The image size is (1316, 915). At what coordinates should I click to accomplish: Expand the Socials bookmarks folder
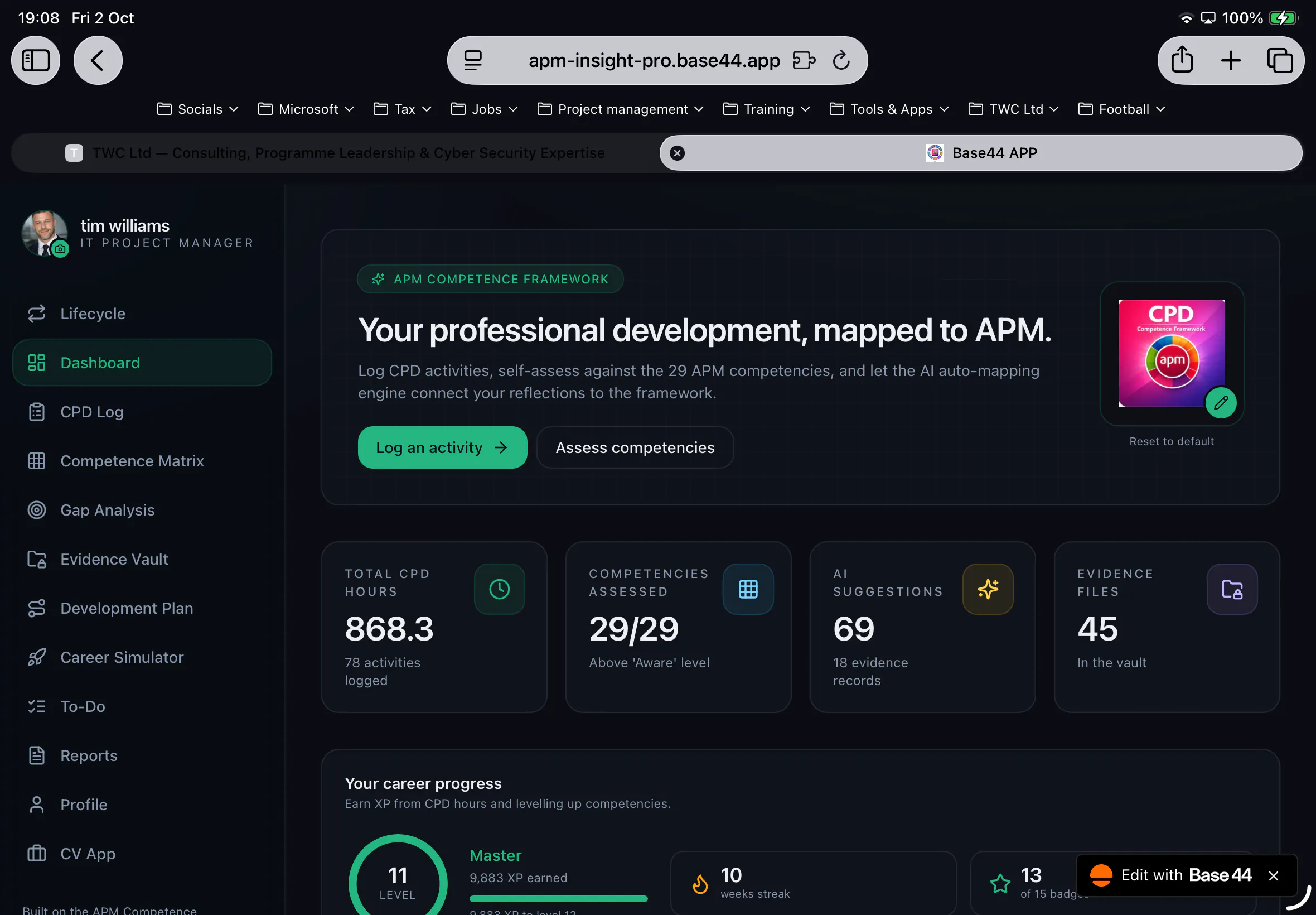pyautogui.click(x=197, y=109)
